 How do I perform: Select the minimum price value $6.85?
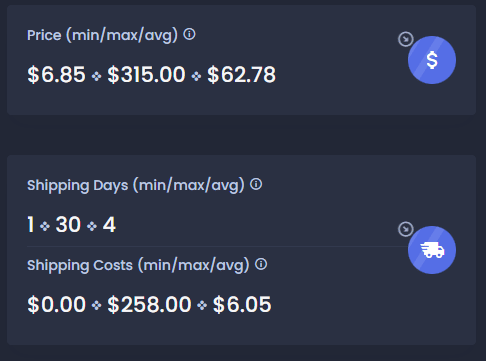[56, 74]
